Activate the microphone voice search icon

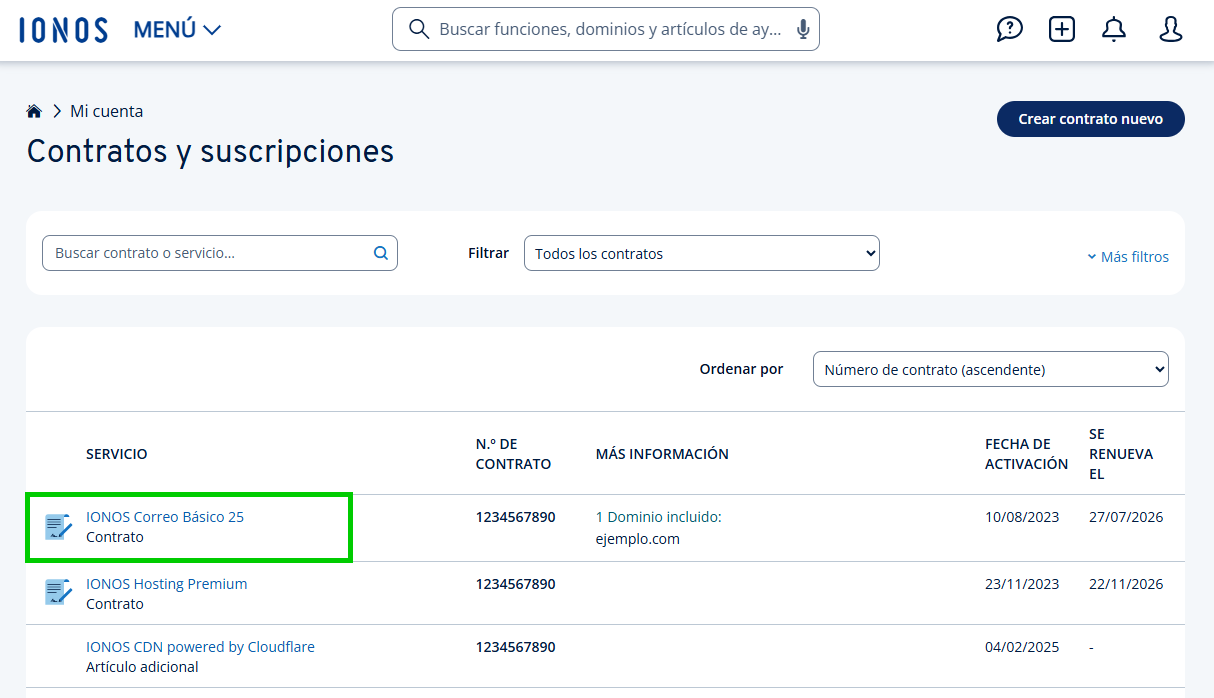coord(803,30)
